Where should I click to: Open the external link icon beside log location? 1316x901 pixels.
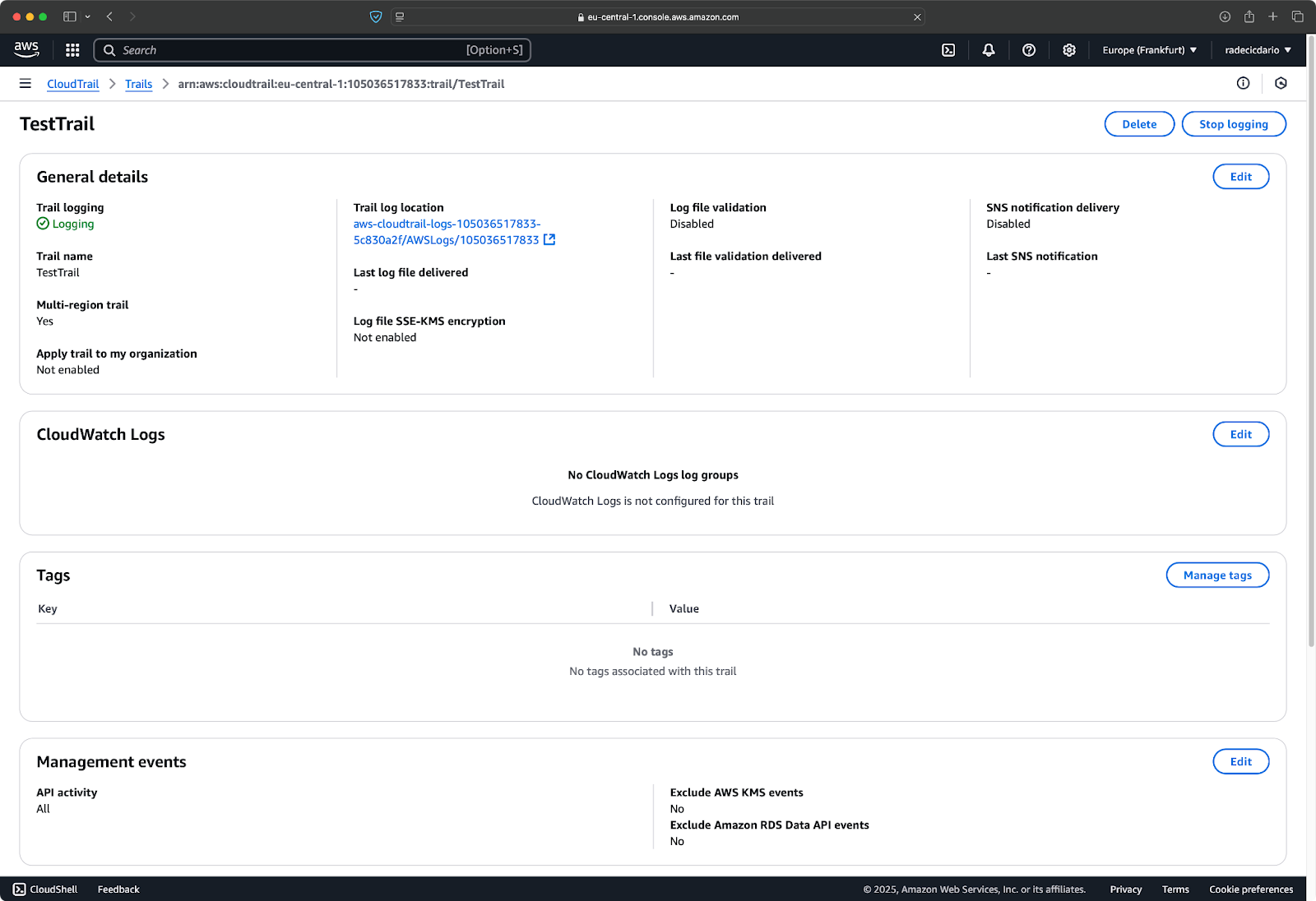coord(549,239)
